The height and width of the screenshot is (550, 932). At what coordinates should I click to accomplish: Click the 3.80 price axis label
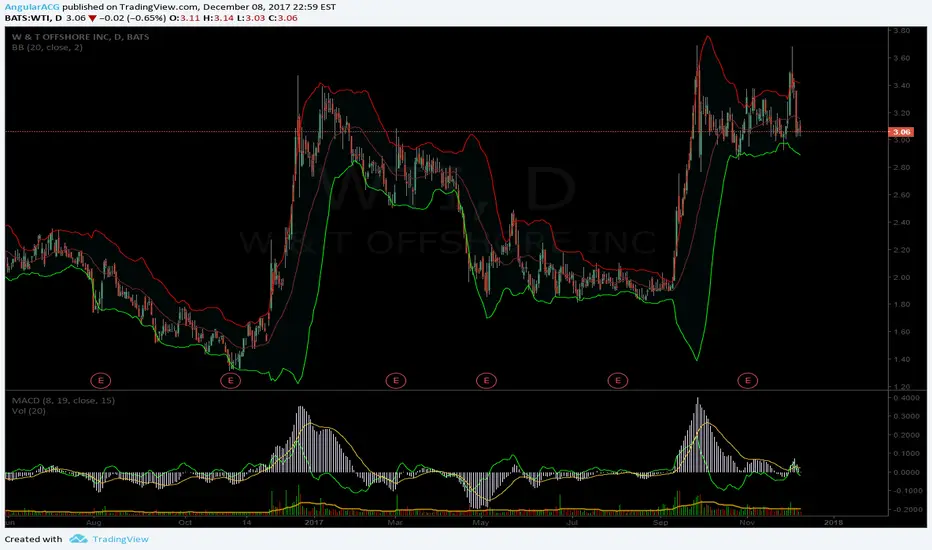[901, 30]
